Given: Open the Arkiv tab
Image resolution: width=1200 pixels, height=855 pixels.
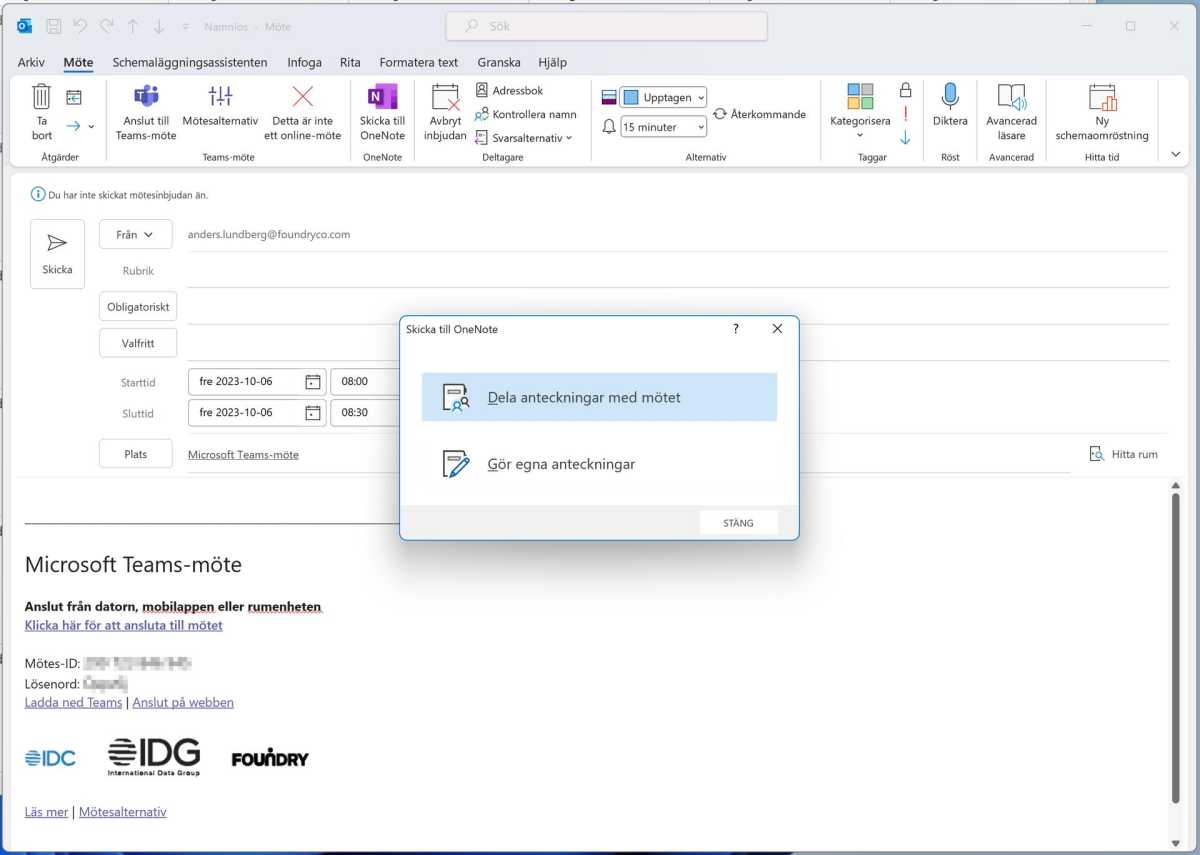Looking at the screenshot, I should point(31,62).
